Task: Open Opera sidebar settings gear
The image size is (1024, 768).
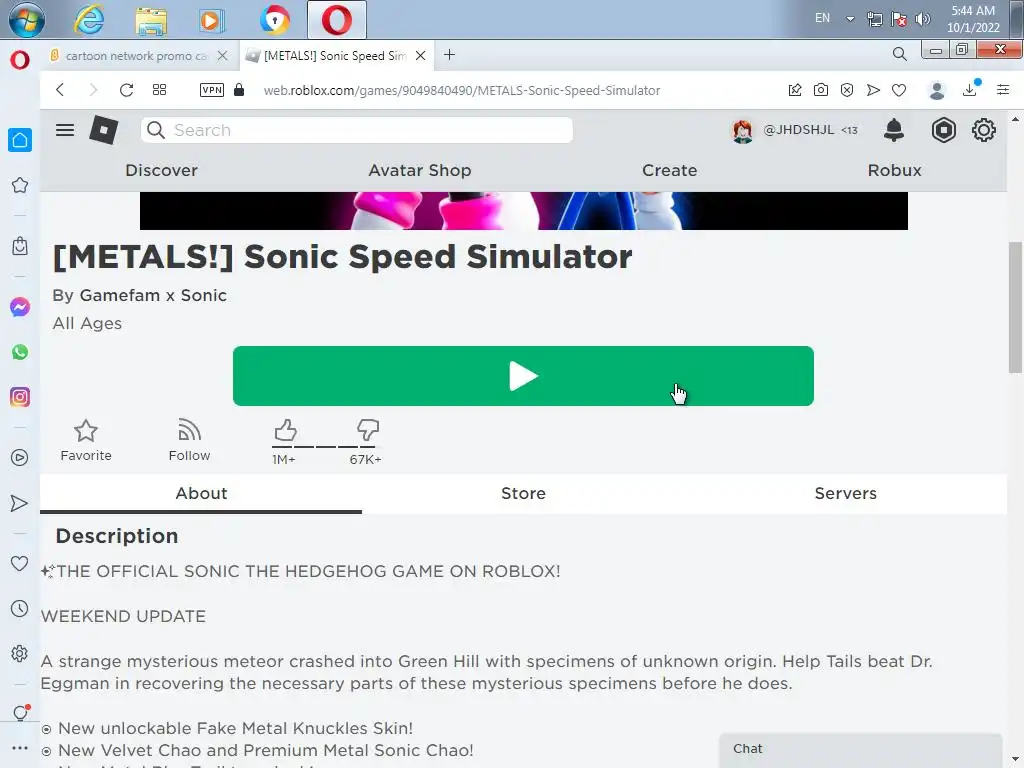Action: click(20, 654)
